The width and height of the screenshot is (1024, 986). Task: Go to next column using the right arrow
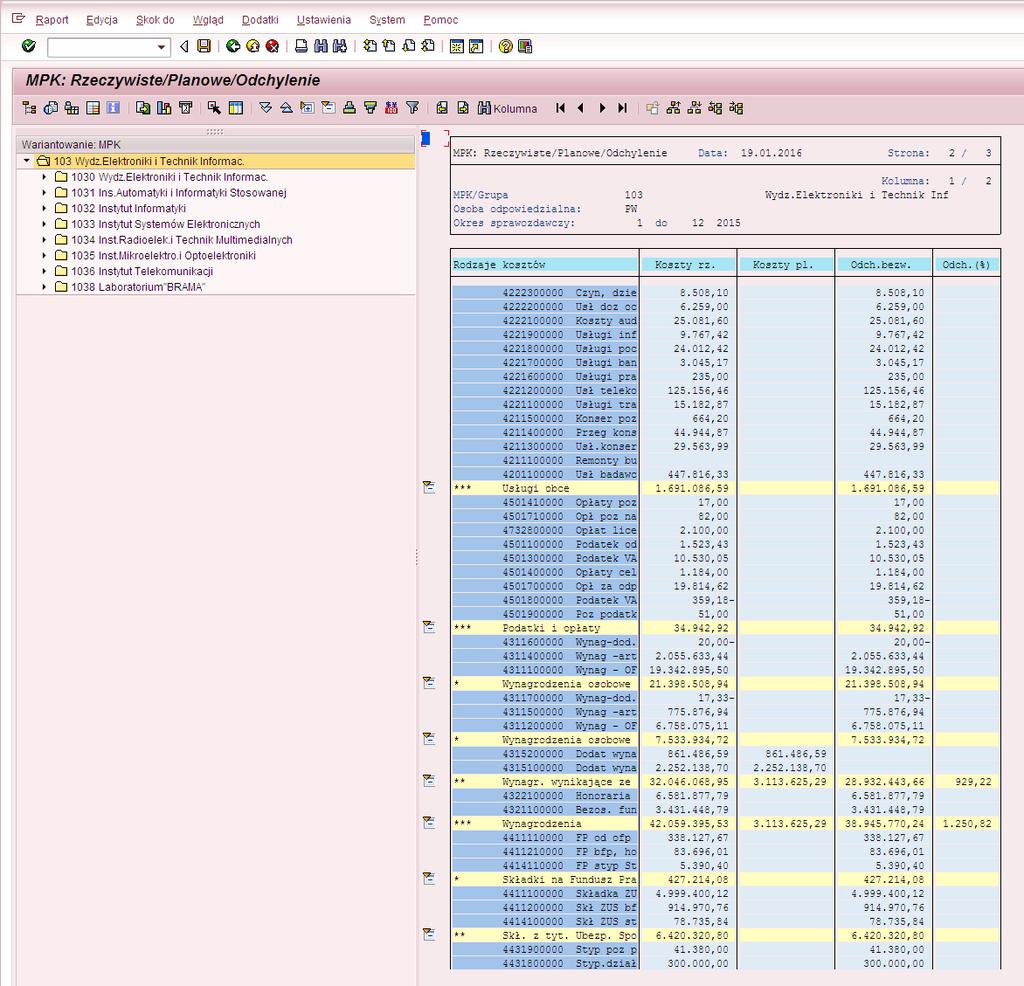pos(602,108)
